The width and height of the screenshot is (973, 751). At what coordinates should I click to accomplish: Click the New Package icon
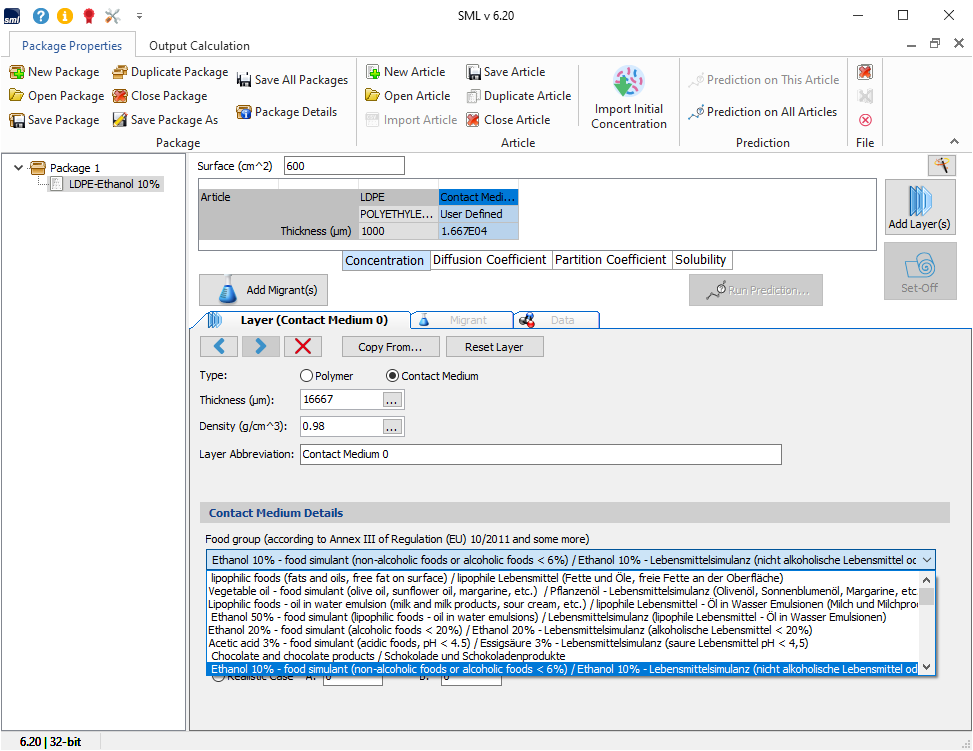click(17, 72)
